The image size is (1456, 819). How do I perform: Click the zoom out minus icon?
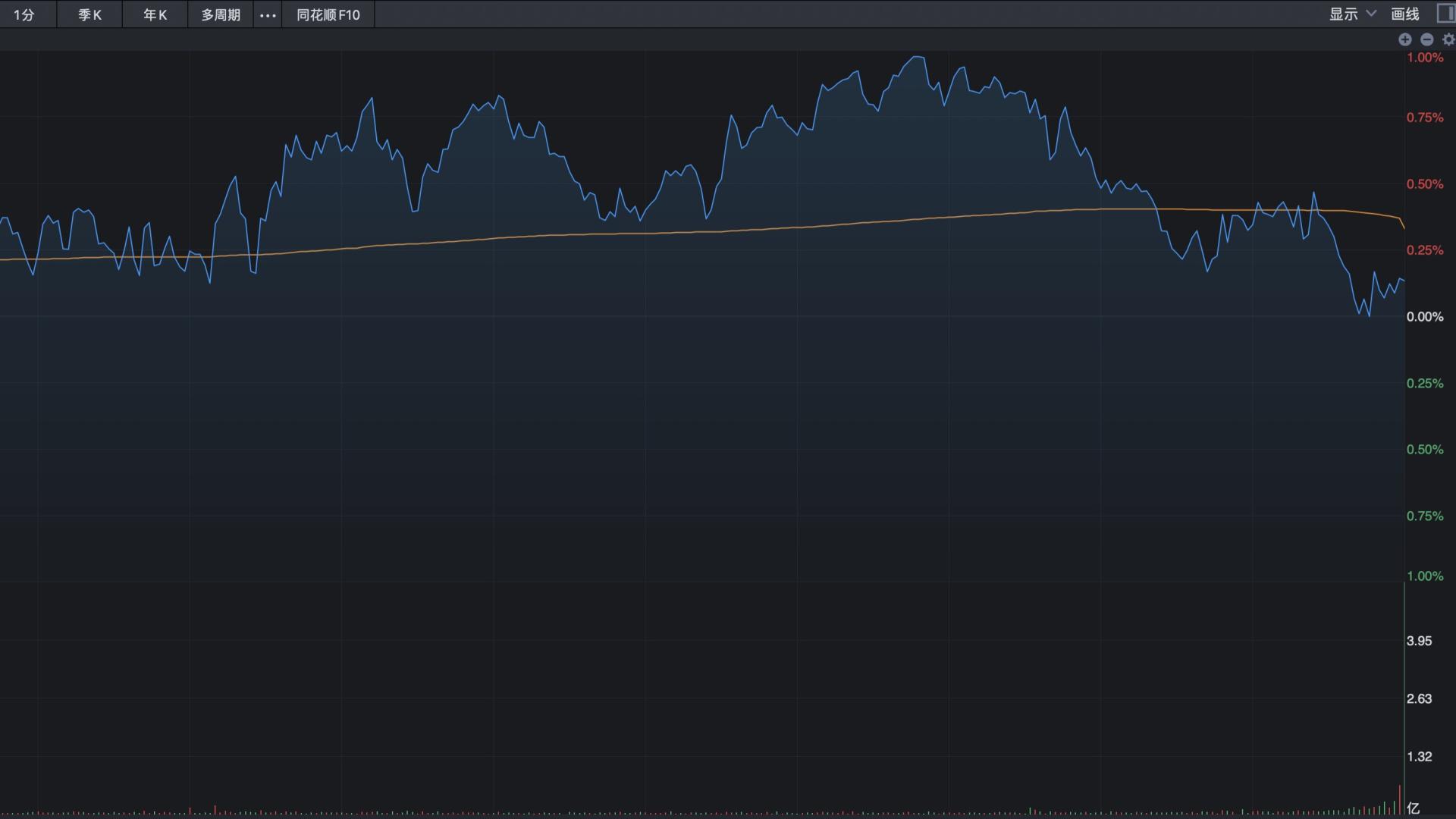[1426, 39]
